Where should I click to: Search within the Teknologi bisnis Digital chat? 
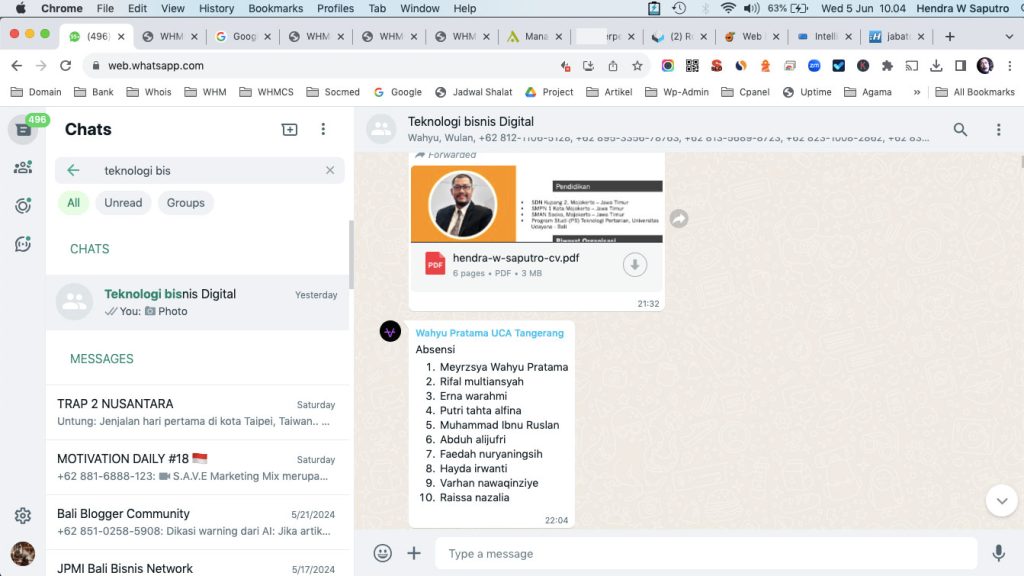960,130
